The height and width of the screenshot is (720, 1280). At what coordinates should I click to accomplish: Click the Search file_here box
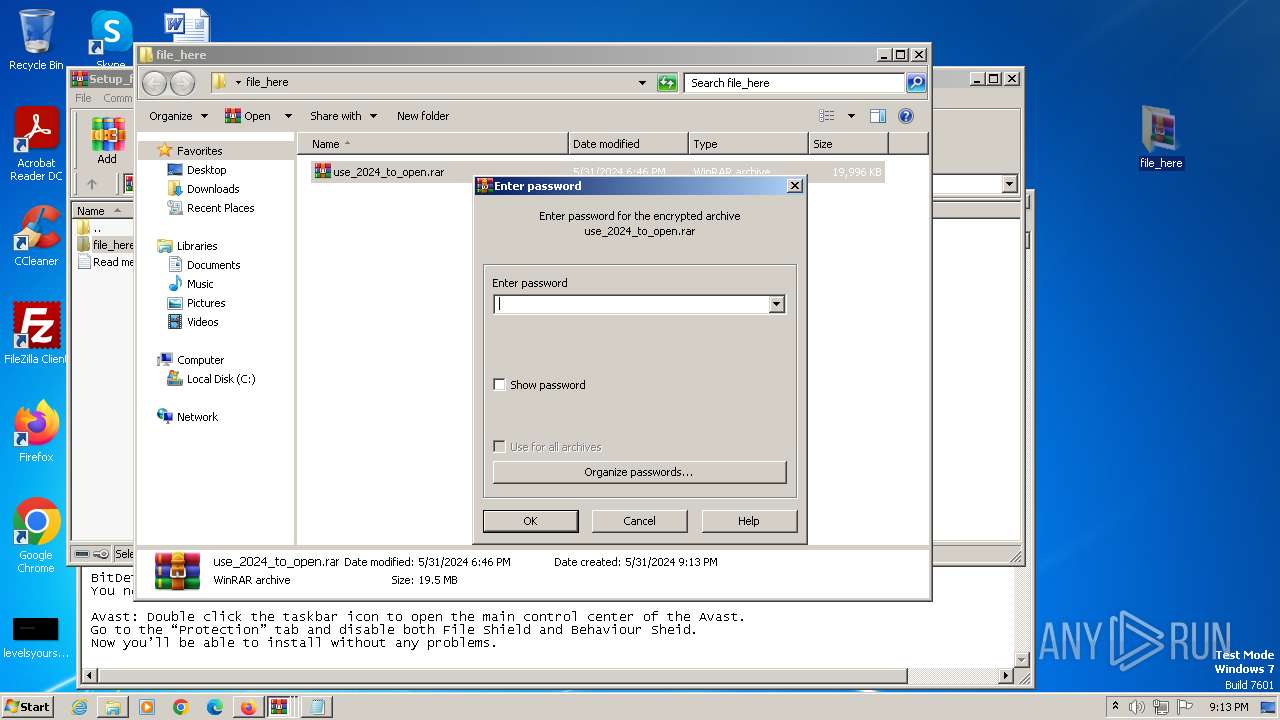[795, 83]
